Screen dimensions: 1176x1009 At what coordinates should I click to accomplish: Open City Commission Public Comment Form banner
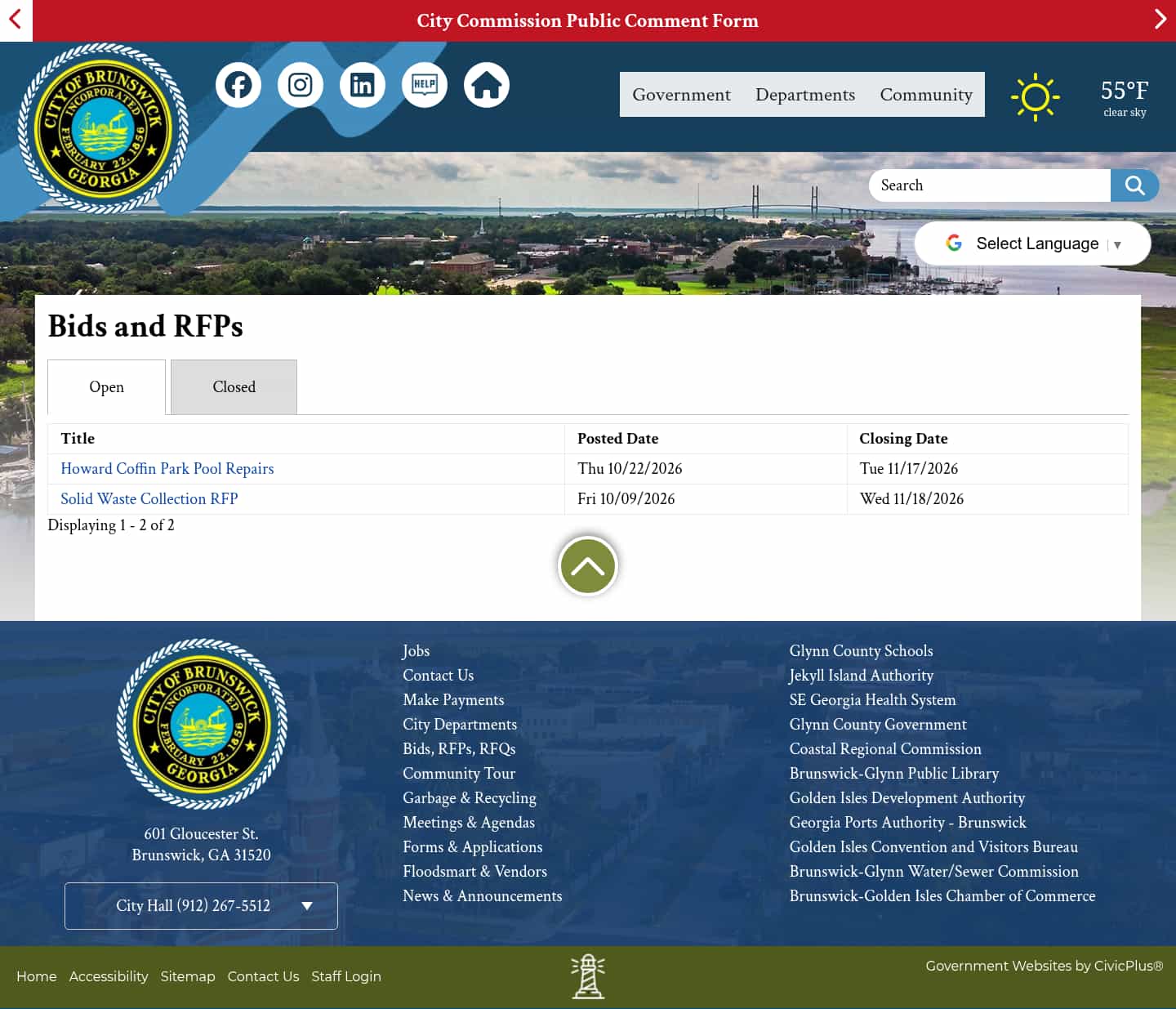pos(588,20)
